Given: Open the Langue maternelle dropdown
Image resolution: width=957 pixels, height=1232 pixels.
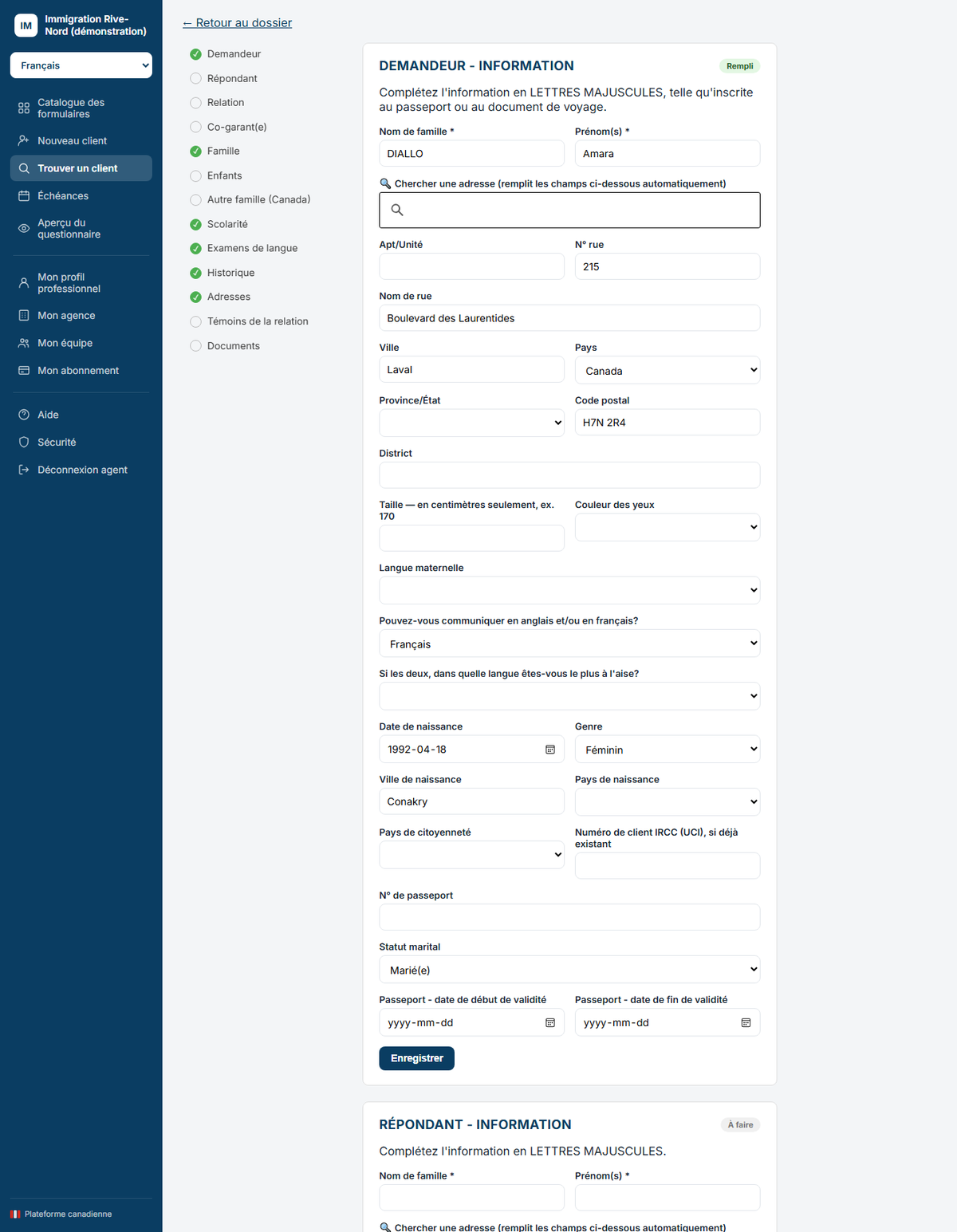Looking at the screenshot, I should [x=569, y=590].
